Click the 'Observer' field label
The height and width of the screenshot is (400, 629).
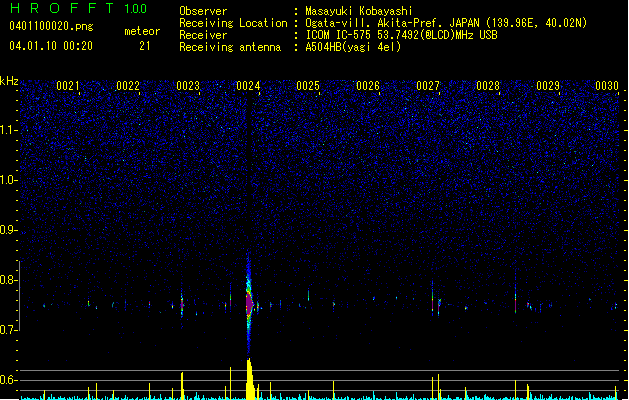pyautogui.click(x=203, y=11)
